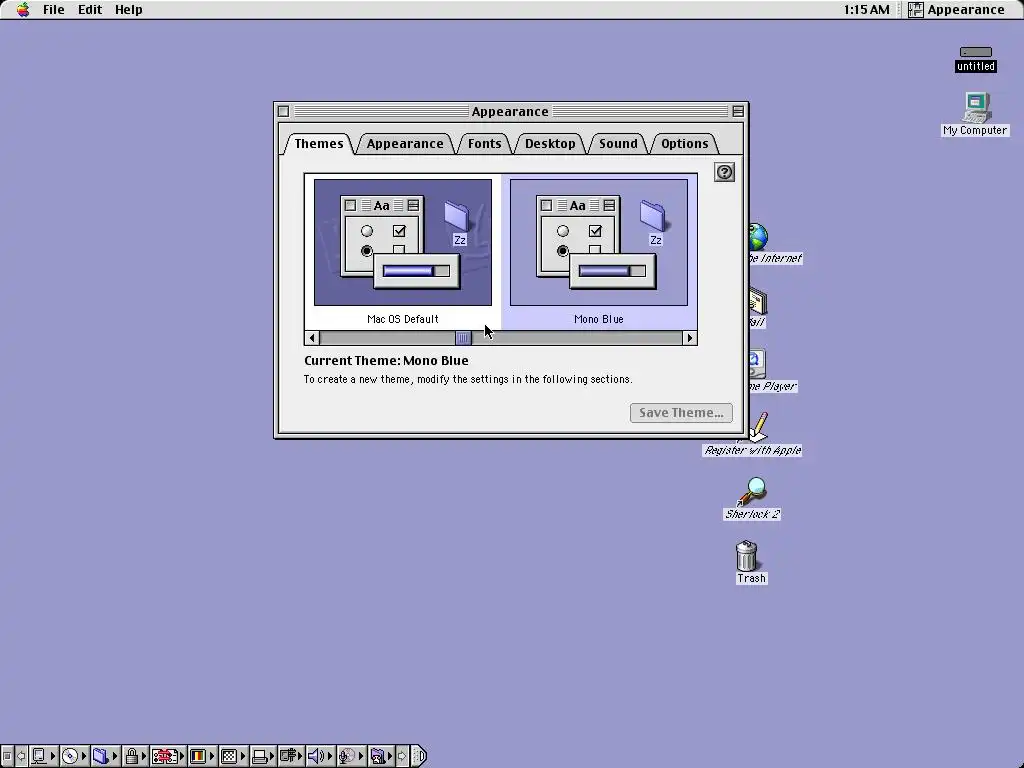
Task: Open the microphone sound source module
Action: [351, 756]
